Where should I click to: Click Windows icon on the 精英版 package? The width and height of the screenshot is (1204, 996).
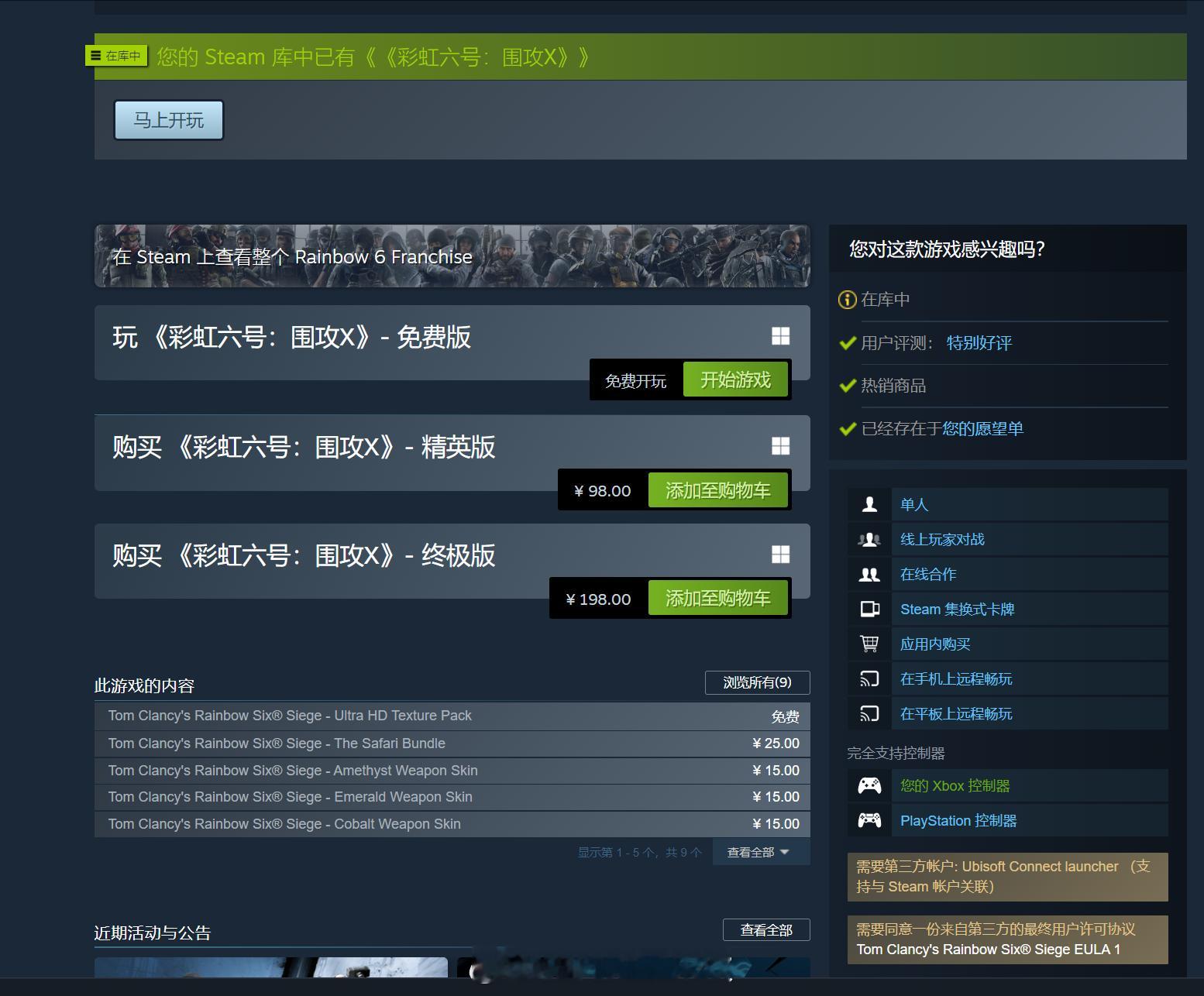[x=780, y=446]
